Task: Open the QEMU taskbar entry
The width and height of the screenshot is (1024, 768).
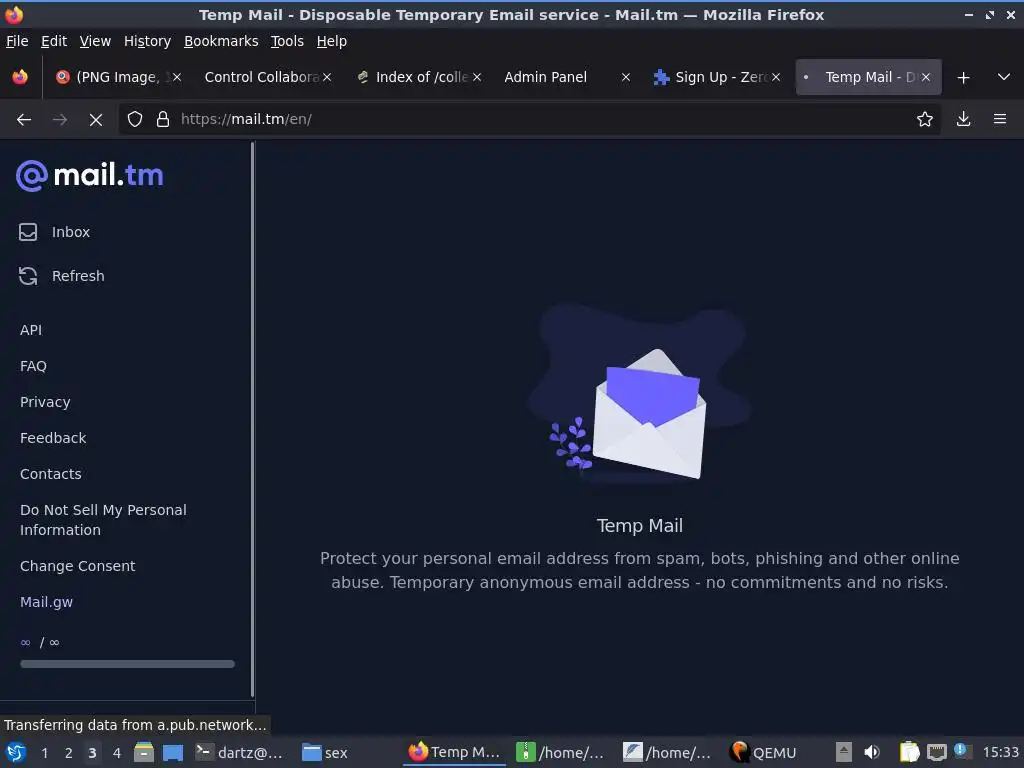Action: click(764, 753)
